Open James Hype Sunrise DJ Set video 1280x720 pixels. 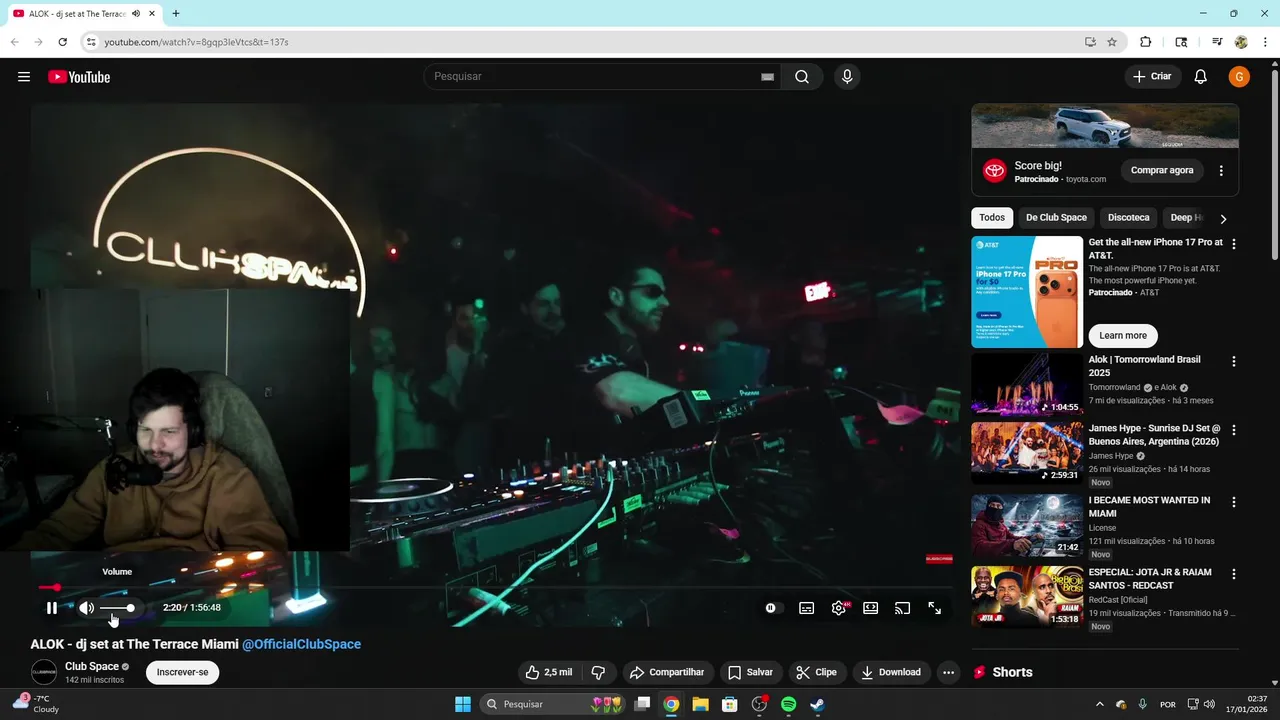1027,453
